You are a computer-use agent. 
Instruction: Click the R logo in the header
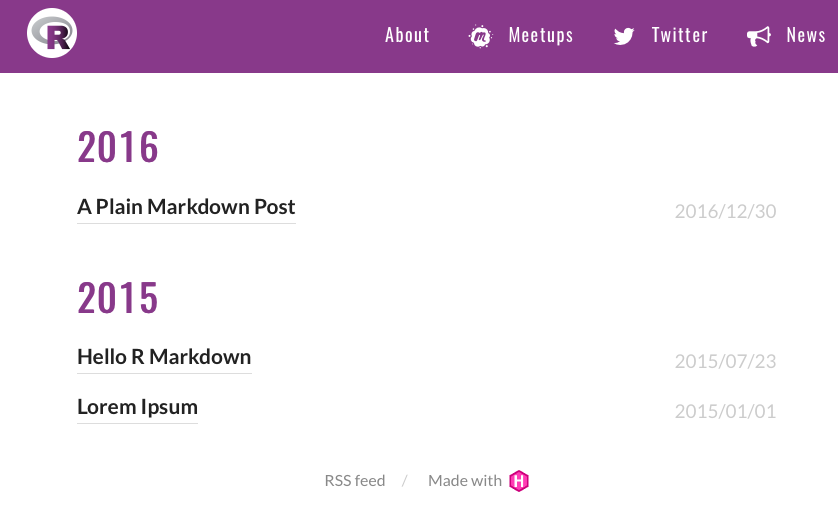[x=52, y=33]
